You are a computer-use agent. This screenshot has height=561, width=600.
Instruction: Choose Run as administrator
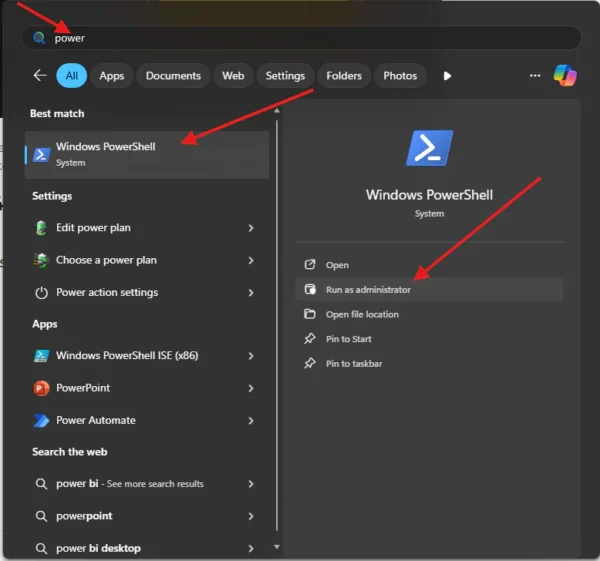click(x=429, y=289)
